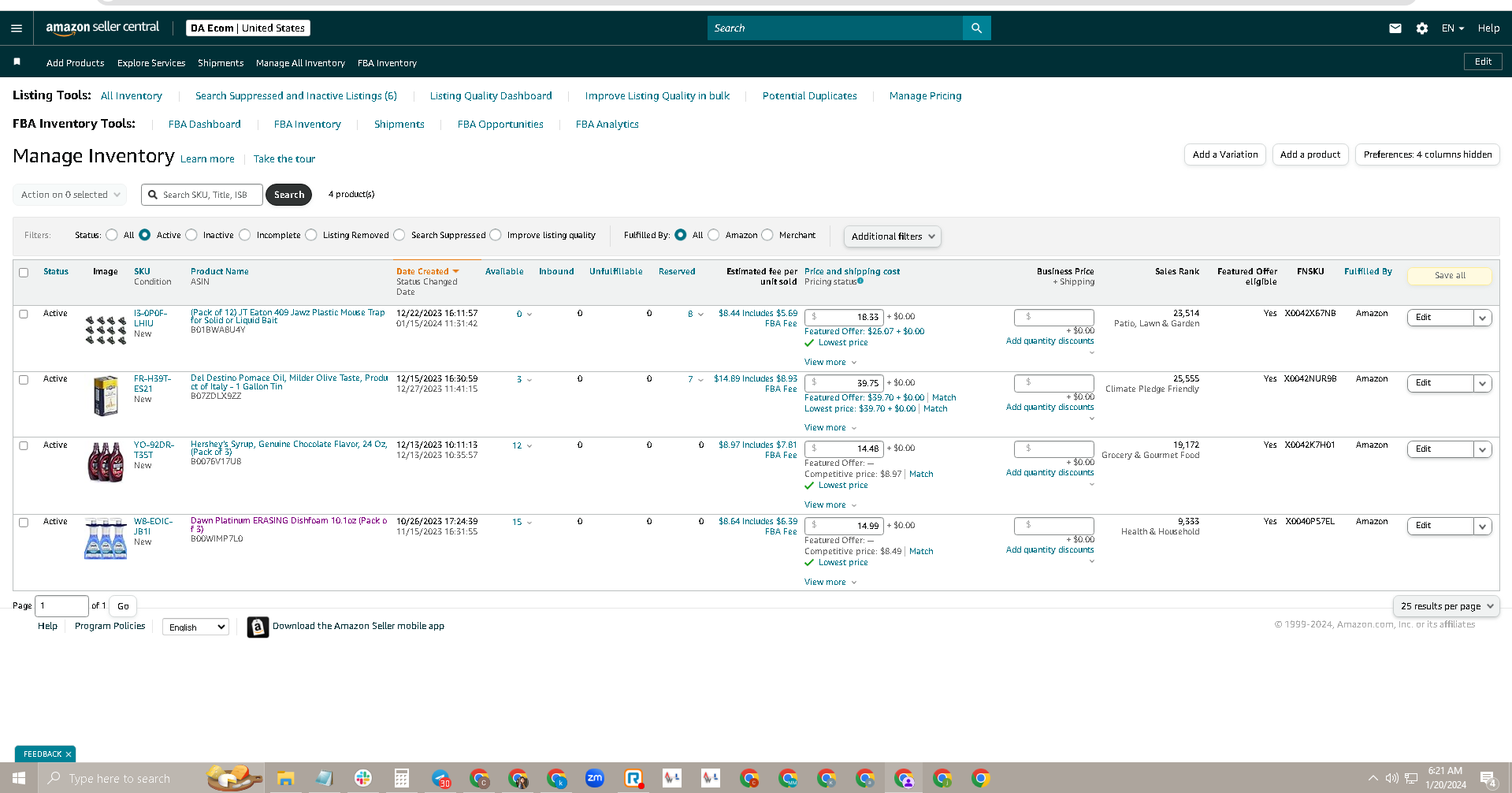Open the Action on 0 selected dropdown
This screenshot has height=793, width=1512.
coord(70,195)
